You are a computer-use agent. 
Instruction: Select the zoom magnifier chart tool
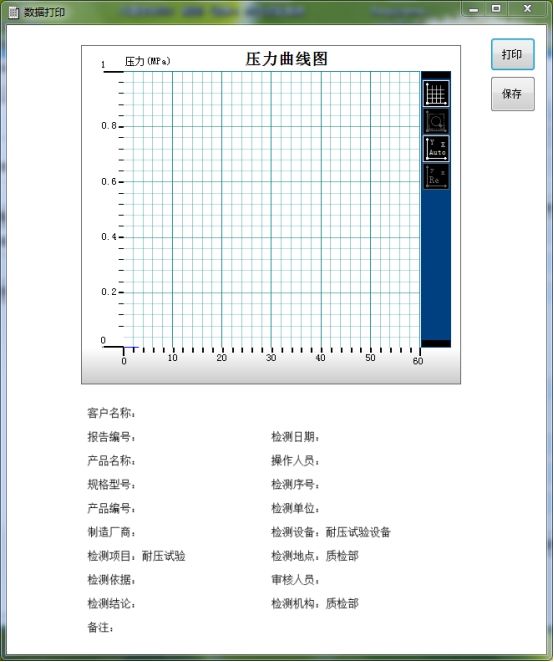(436, 121)
